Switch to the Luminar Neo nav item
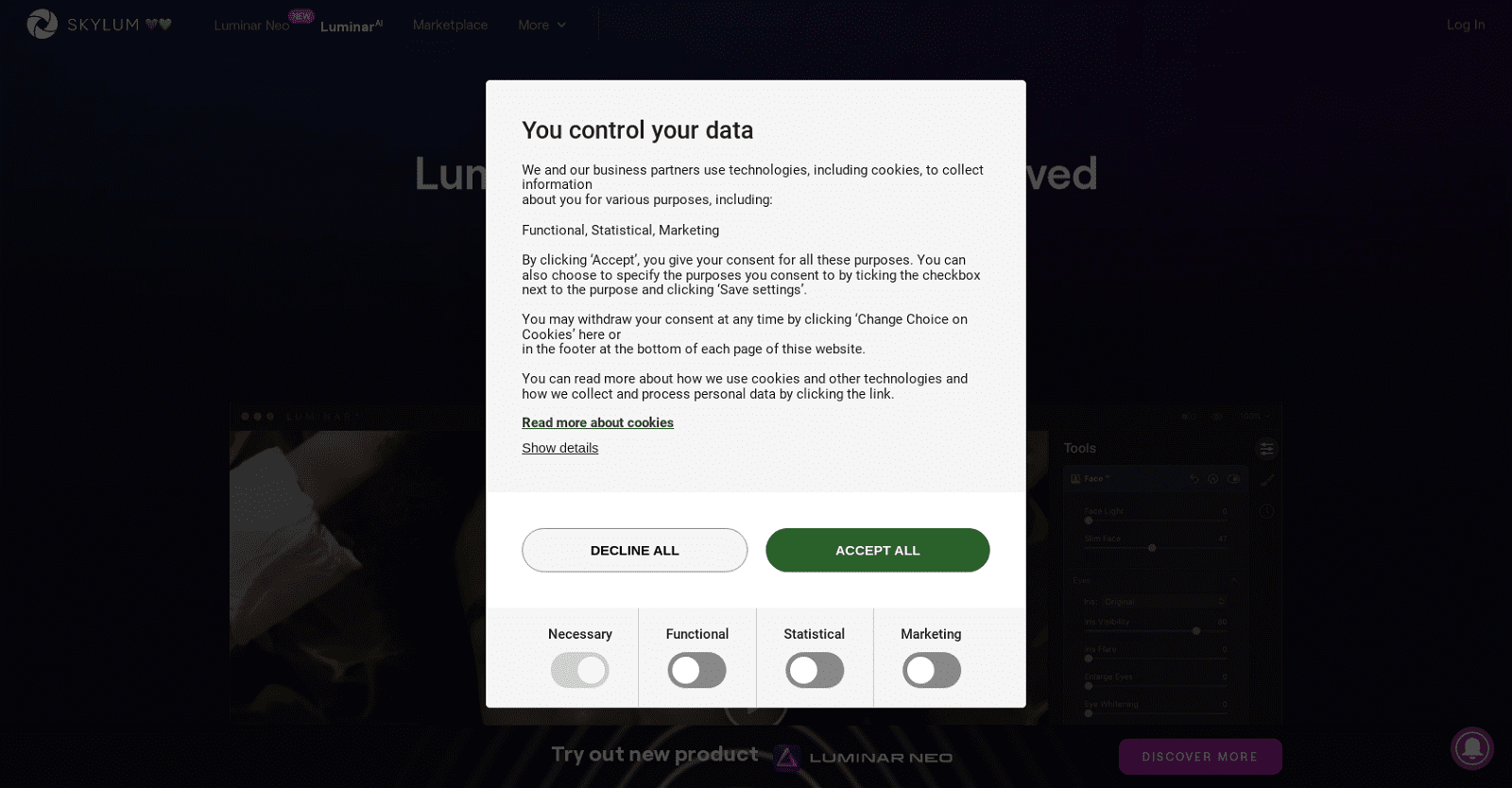 251,25
